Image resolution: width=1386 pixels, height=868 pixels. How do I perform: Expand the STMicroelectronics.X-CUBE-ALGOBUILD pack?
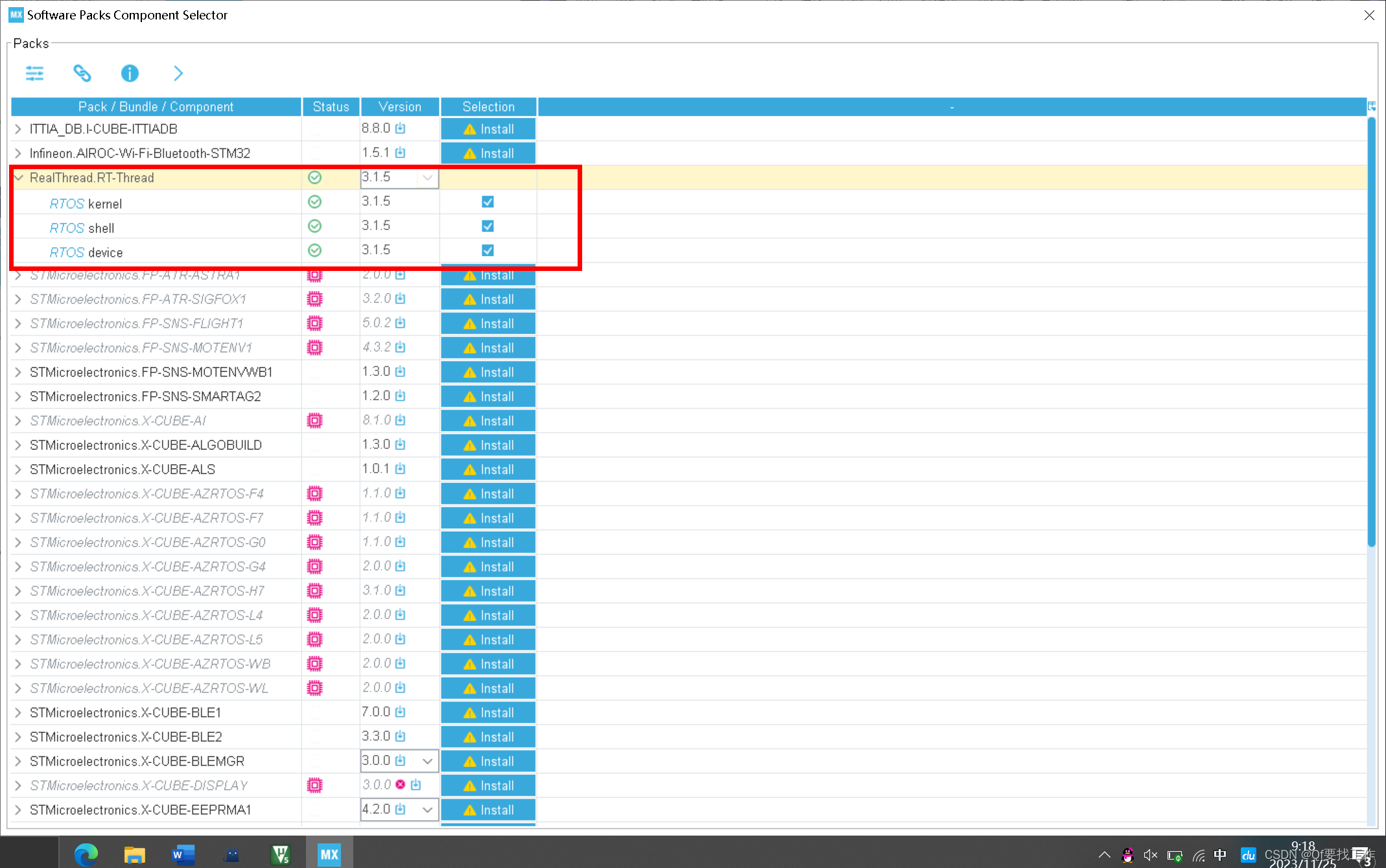tap(19, 445)
